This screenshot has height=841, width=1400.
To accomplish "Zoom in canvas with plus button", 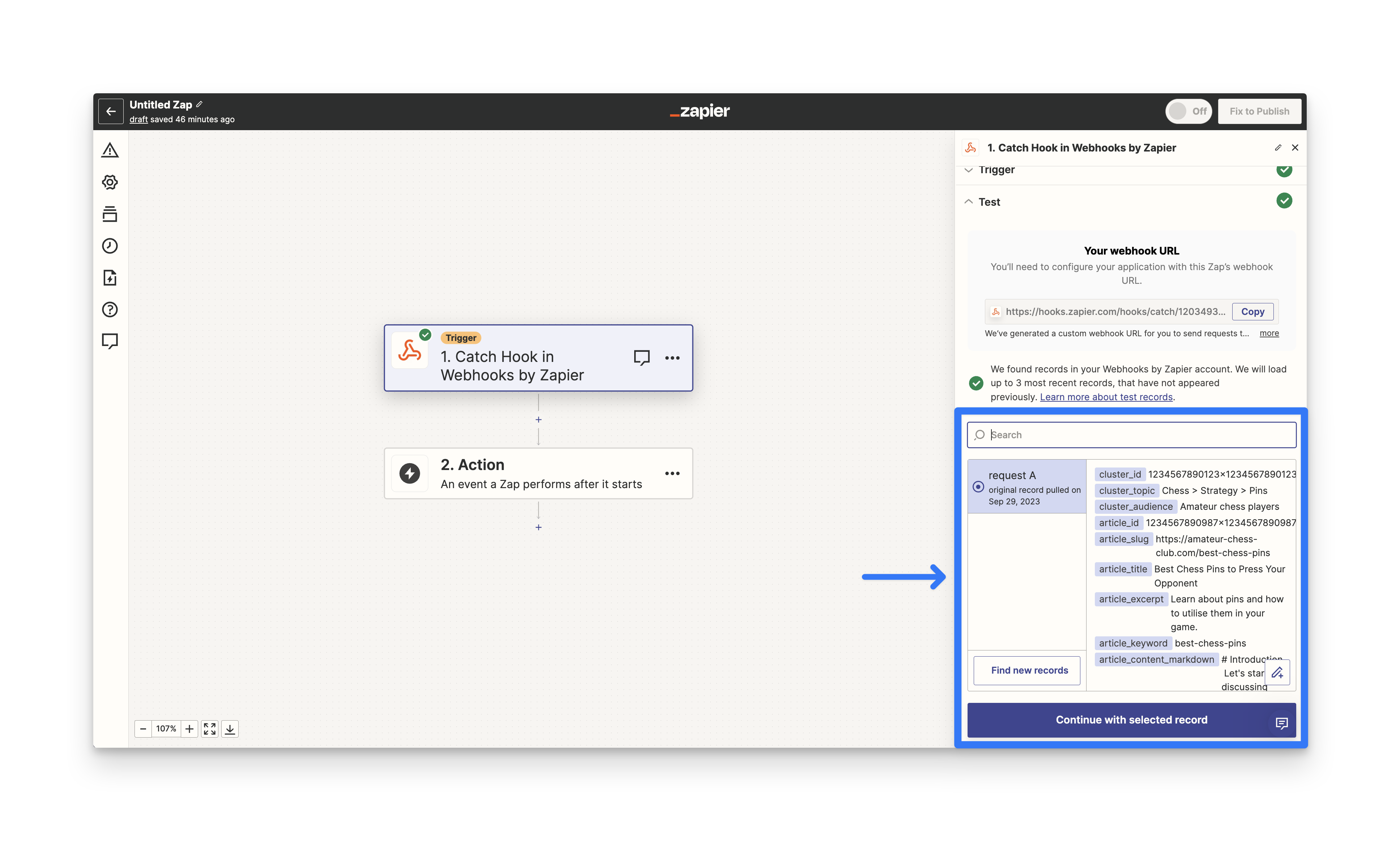I will point(189,729).
